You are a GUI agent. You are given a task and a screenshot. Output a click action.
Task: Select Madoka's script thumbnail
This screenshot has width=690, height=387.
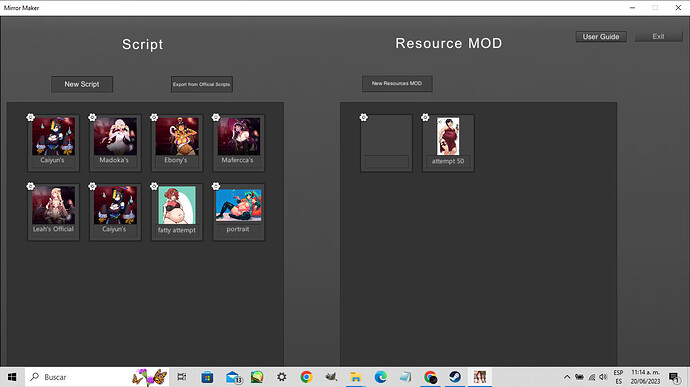(x=115, y=136)
